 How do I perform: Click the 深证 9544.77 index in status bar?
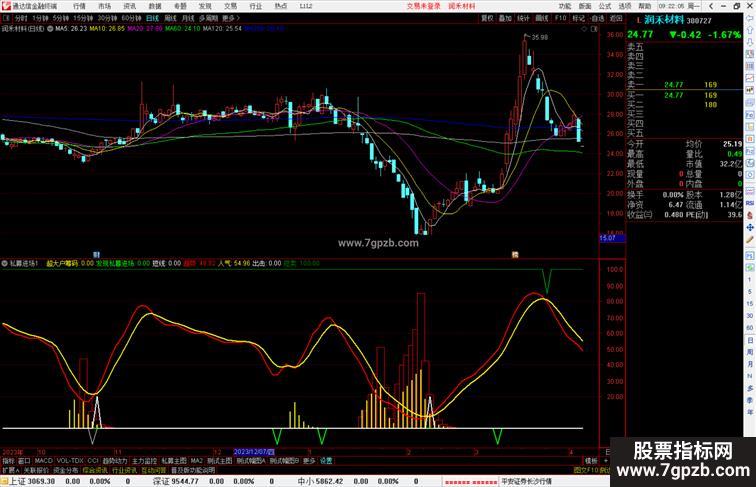point(176,481)
